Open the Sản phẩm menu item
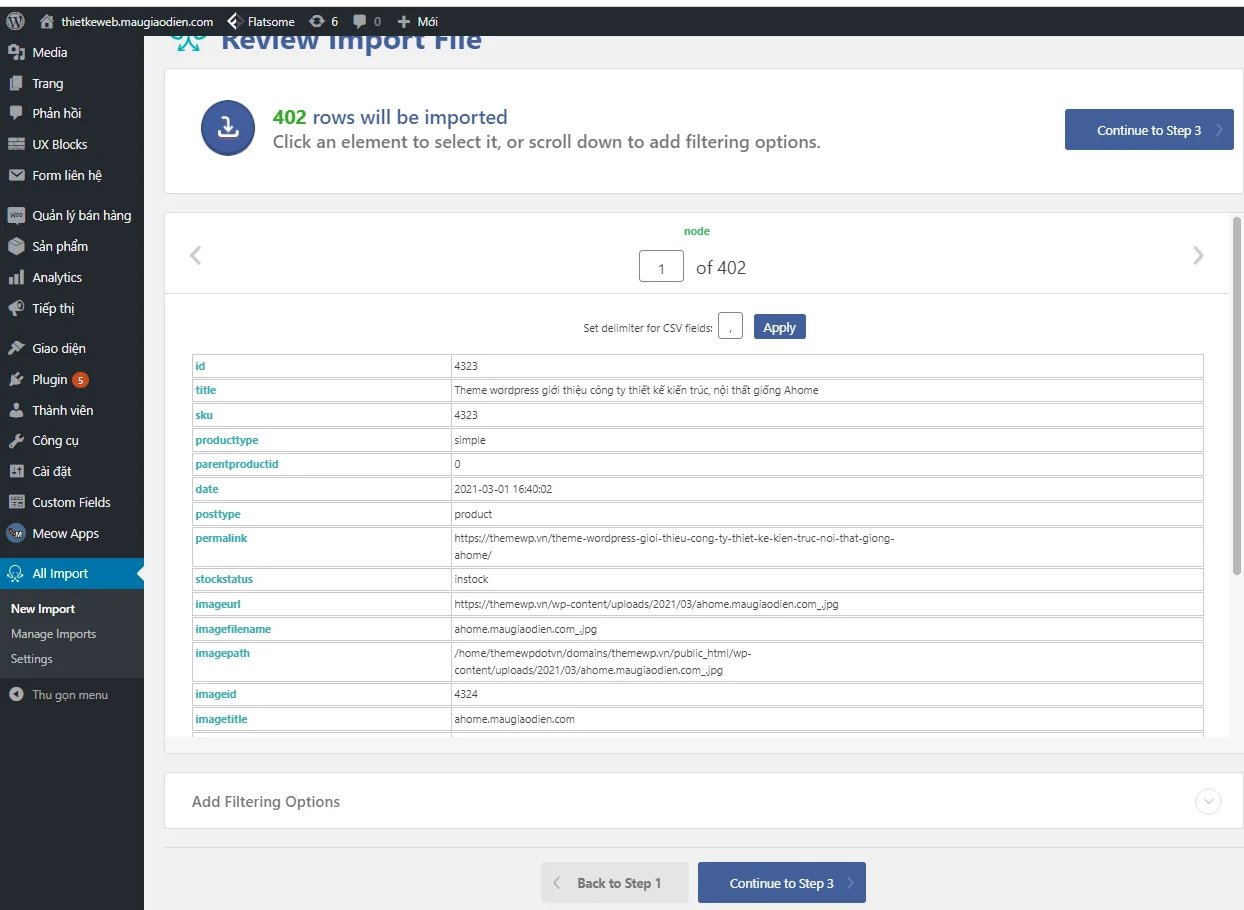1244x910 pixels. [x=60, y=246]
